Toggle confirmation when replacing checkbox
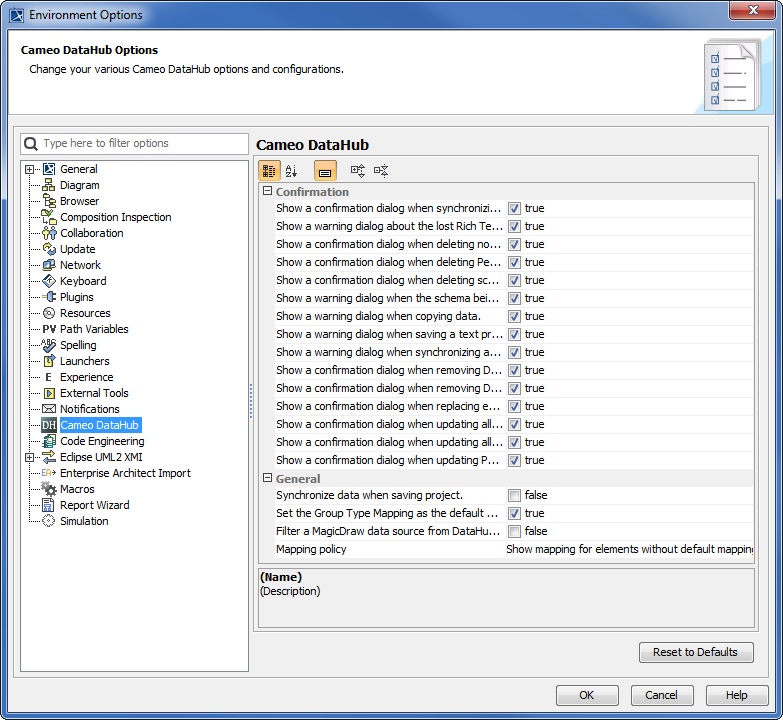Image resolution: width=783 pixels, height=720 pixels. (x=514, y=406)
